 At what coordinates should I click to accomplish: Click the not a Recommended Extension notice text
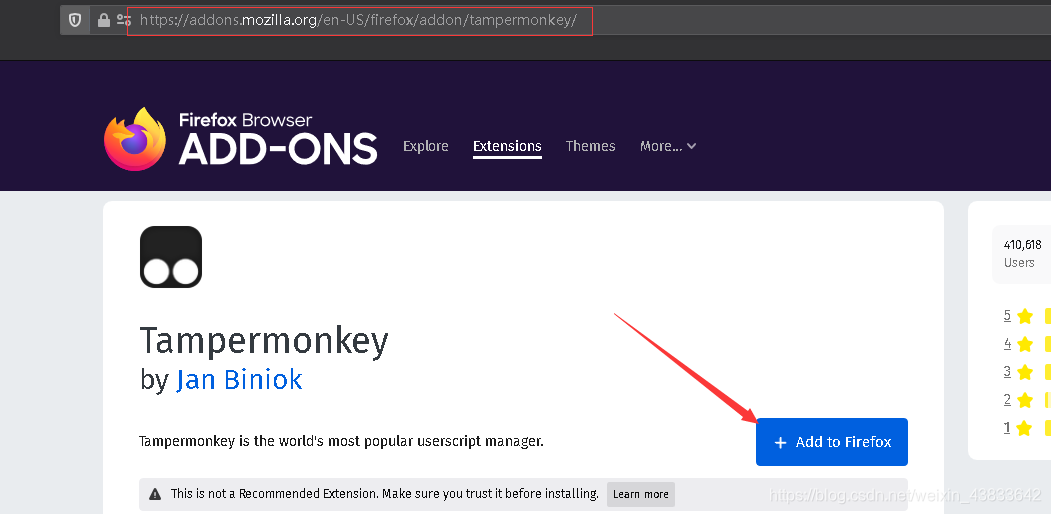pos(385,494)
